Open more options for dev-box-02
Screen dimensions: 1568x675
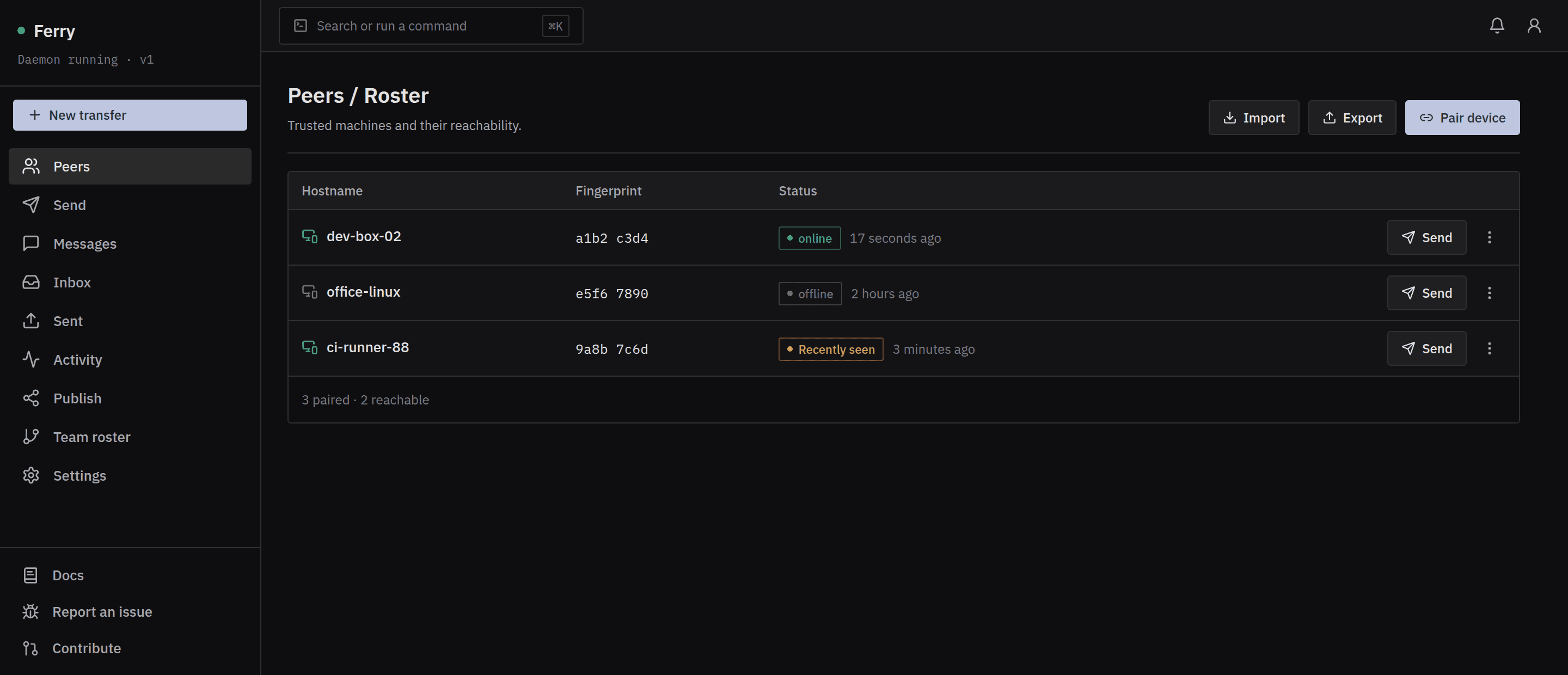(x=1489, y=237)
